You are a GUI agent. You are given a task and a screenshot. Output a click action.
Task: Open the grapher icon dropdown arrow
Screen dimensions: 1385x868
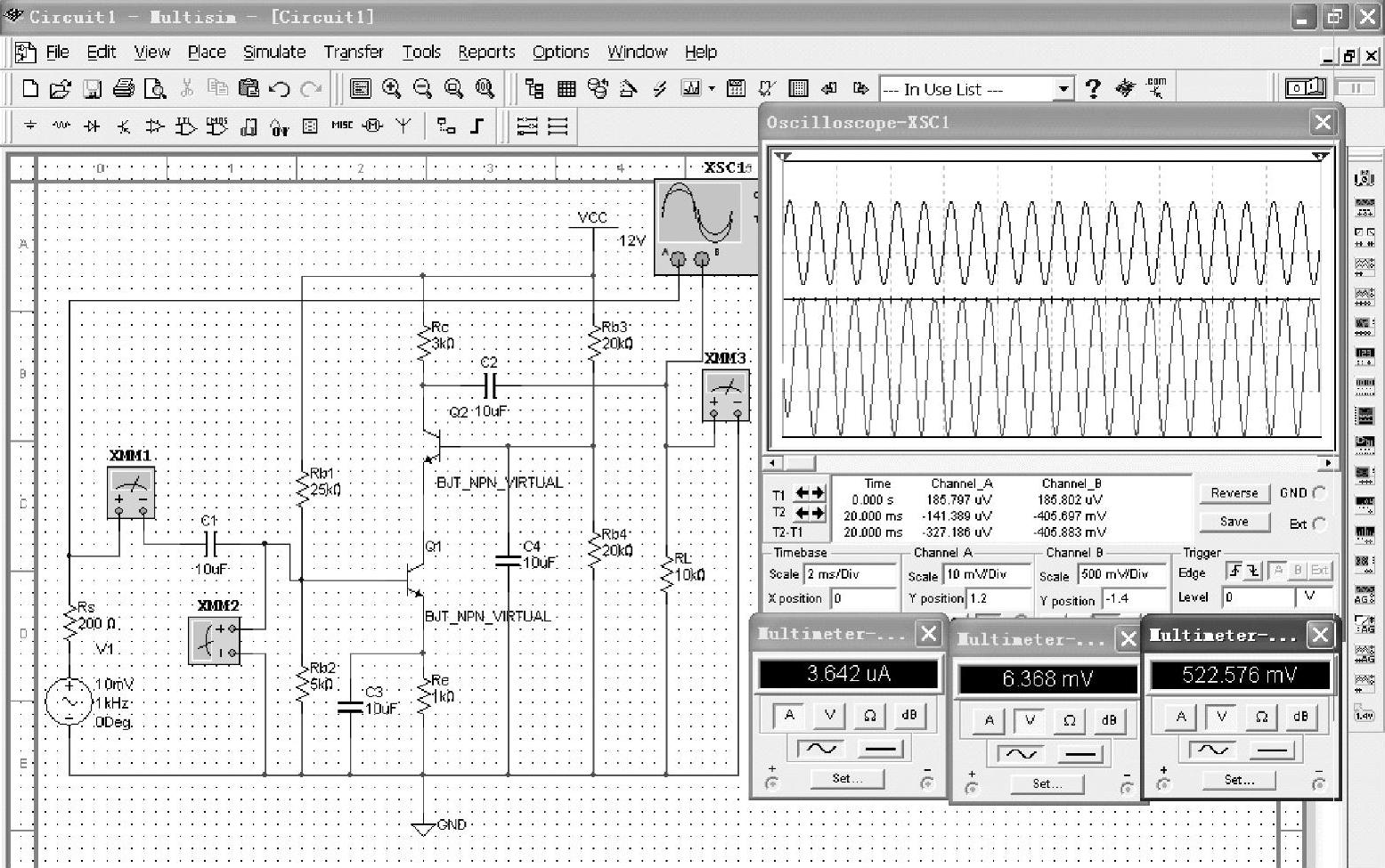(x=712, y=89)
